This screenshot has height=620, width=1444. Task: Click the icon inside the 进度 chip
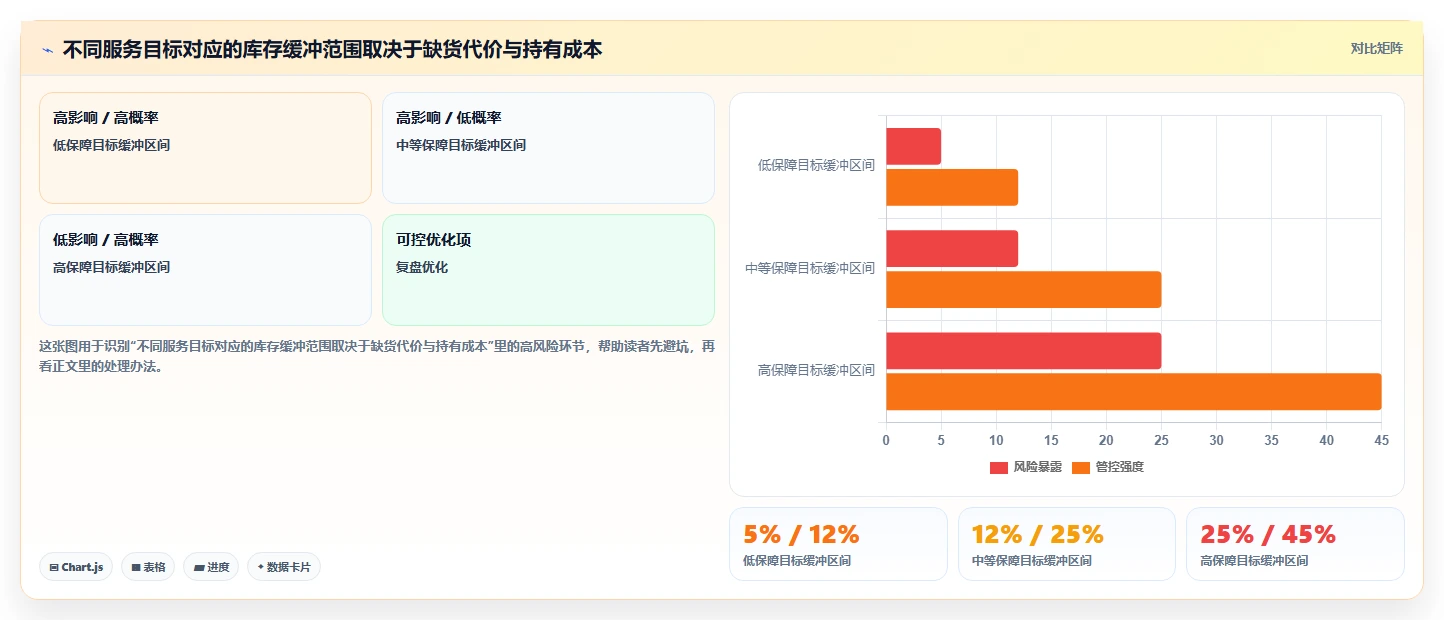[x=199, y=568]
